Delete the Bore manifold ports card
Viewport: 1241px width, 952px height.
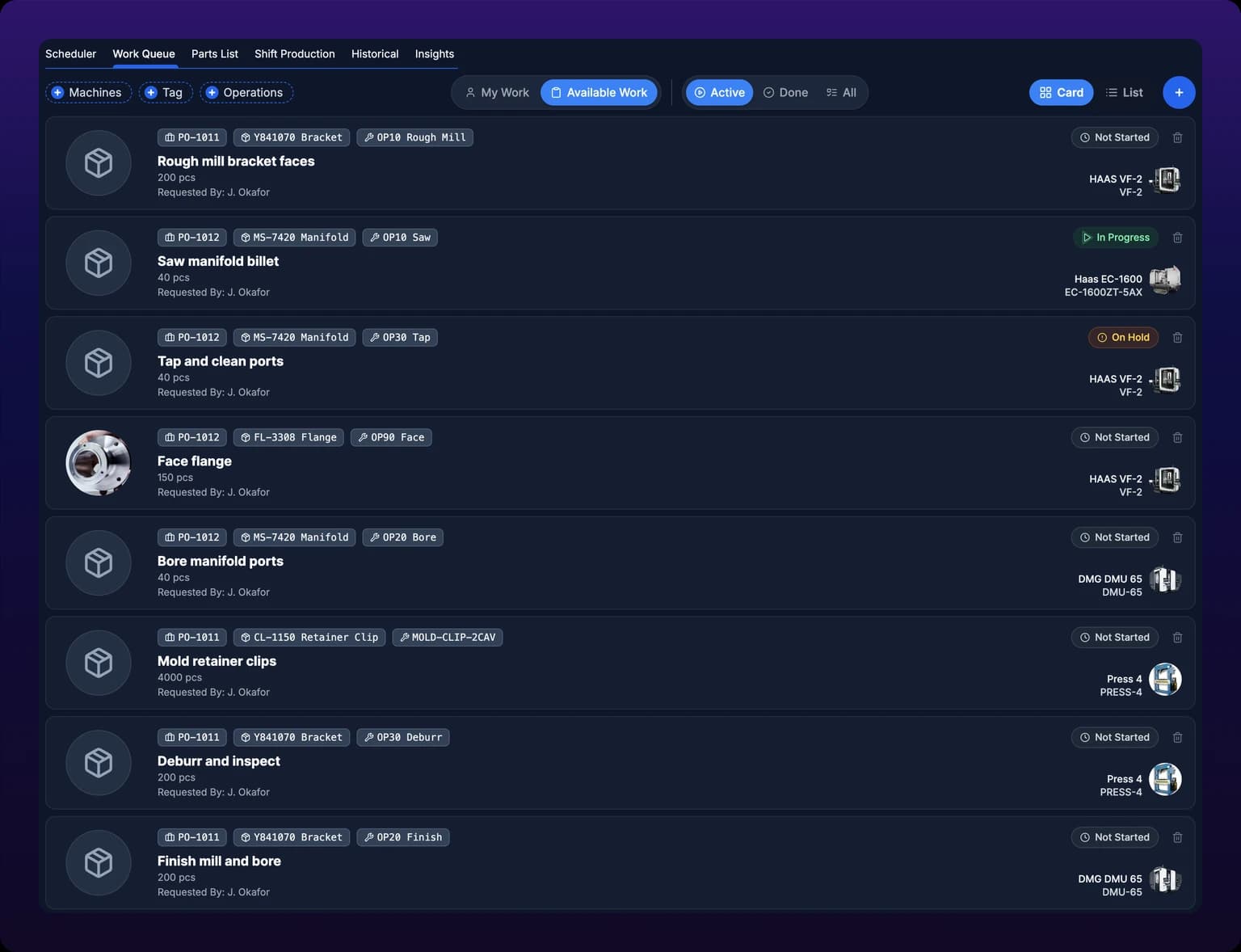[x=1177, y=537]
